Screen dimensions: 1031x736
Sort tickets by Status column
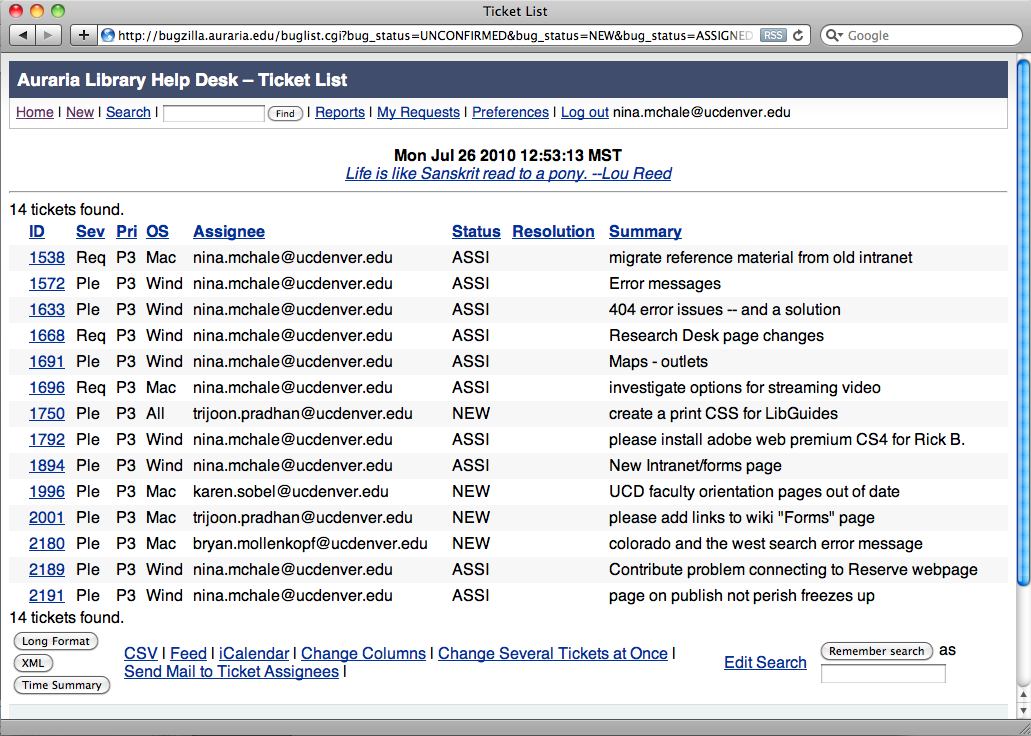click(x=476, y=232)
